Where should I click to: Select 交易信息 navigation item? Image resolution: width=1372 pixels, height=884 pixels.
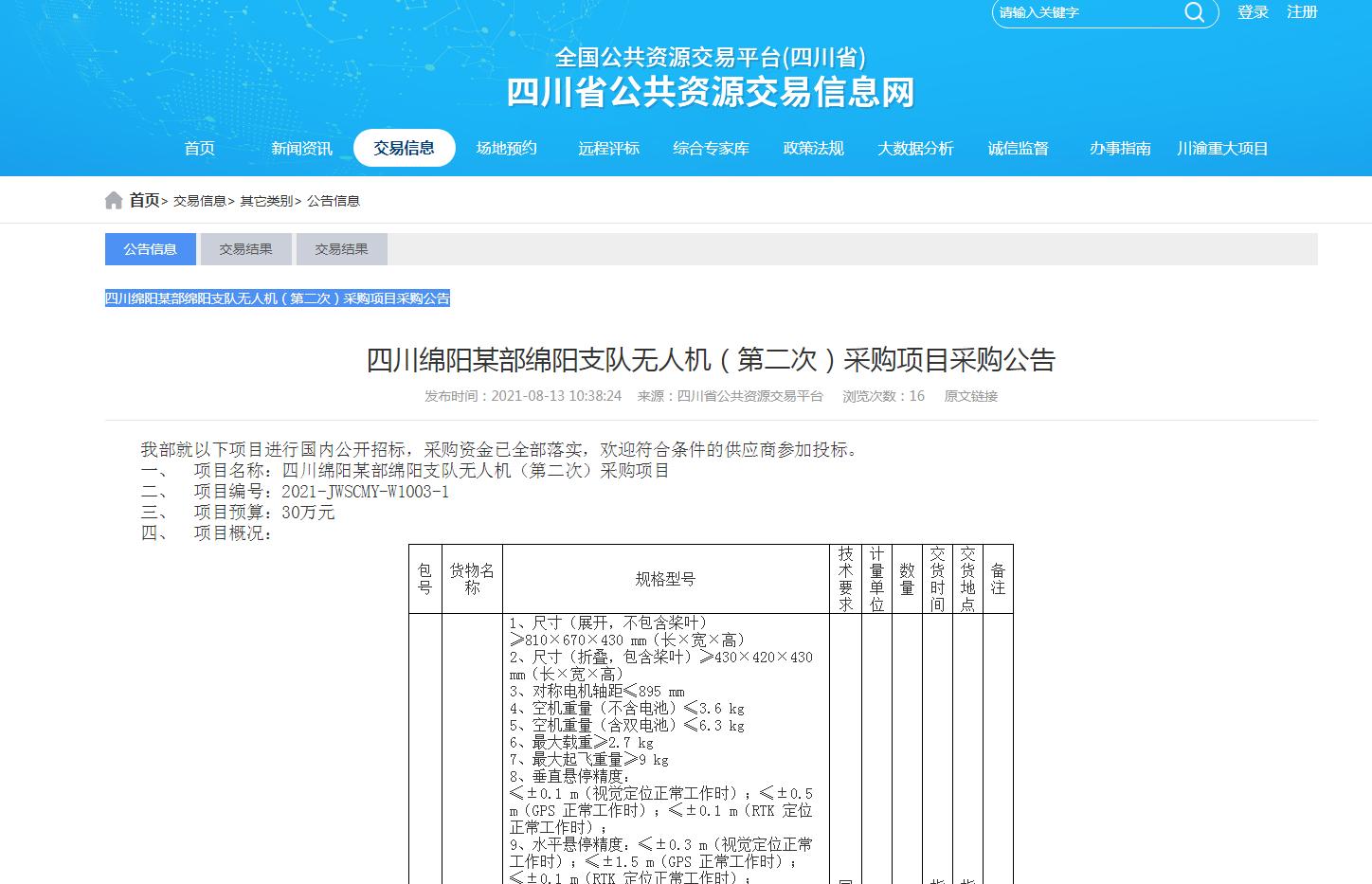tap(404, 149)
